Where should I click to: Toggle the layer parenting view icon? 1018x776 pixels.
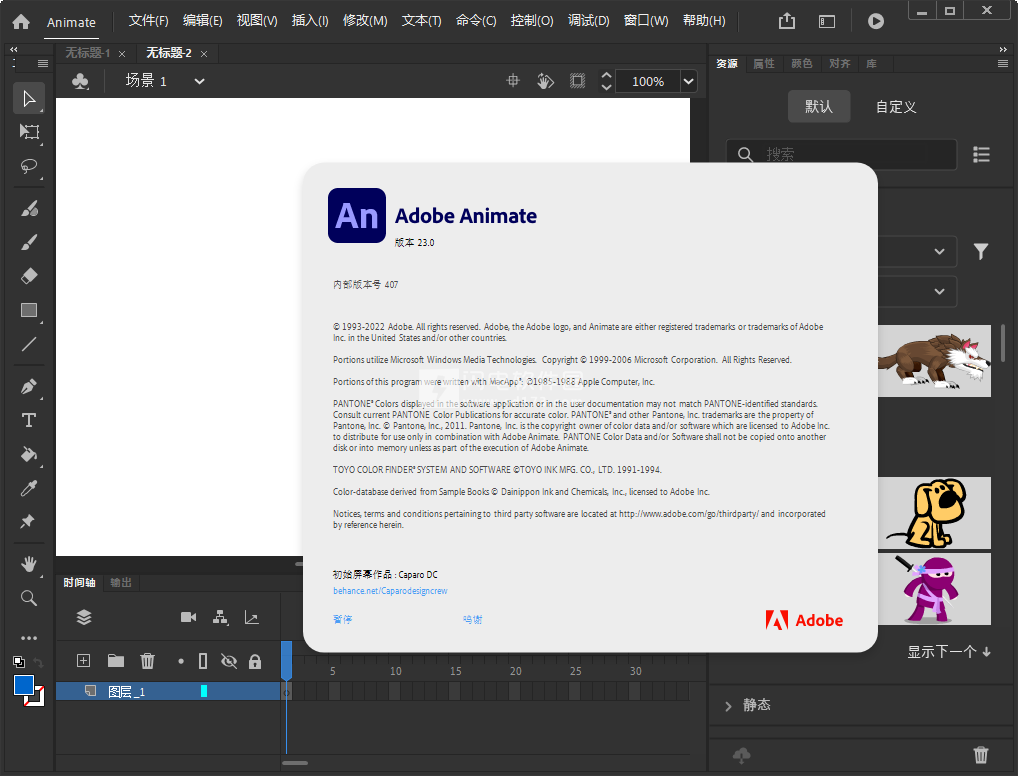pos(221,617)
